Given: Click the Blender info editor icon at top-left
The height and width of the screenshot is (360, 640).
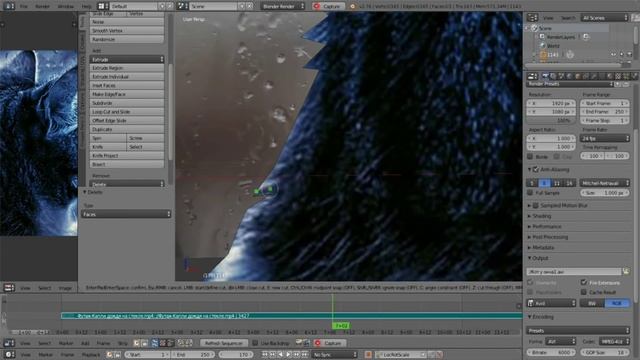Looking at the screenshot, I should click(x=9, y=6).
